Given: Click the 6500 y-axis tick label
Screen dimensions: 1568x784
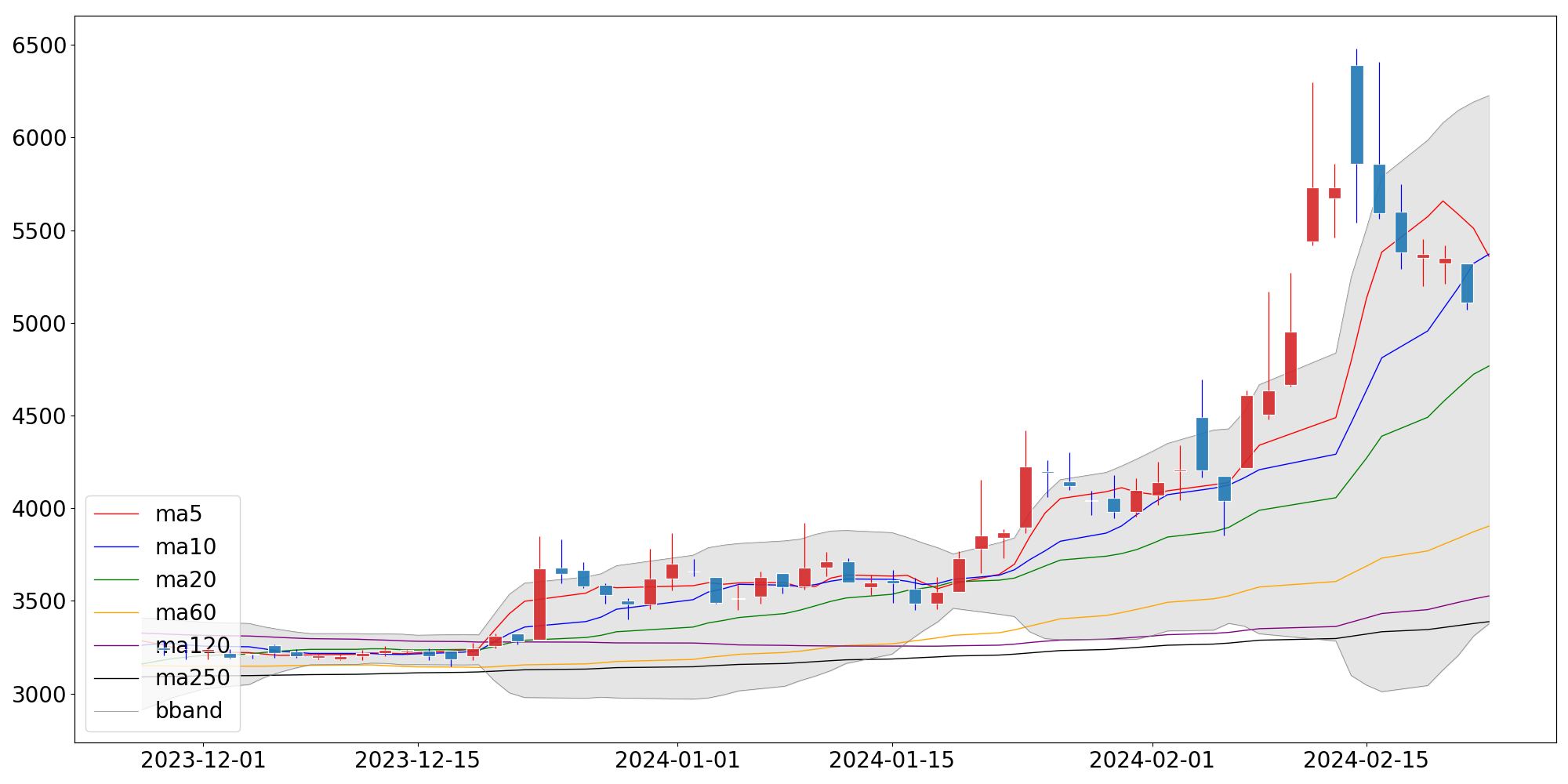Looking at the screenshot, I should [39, 45].
